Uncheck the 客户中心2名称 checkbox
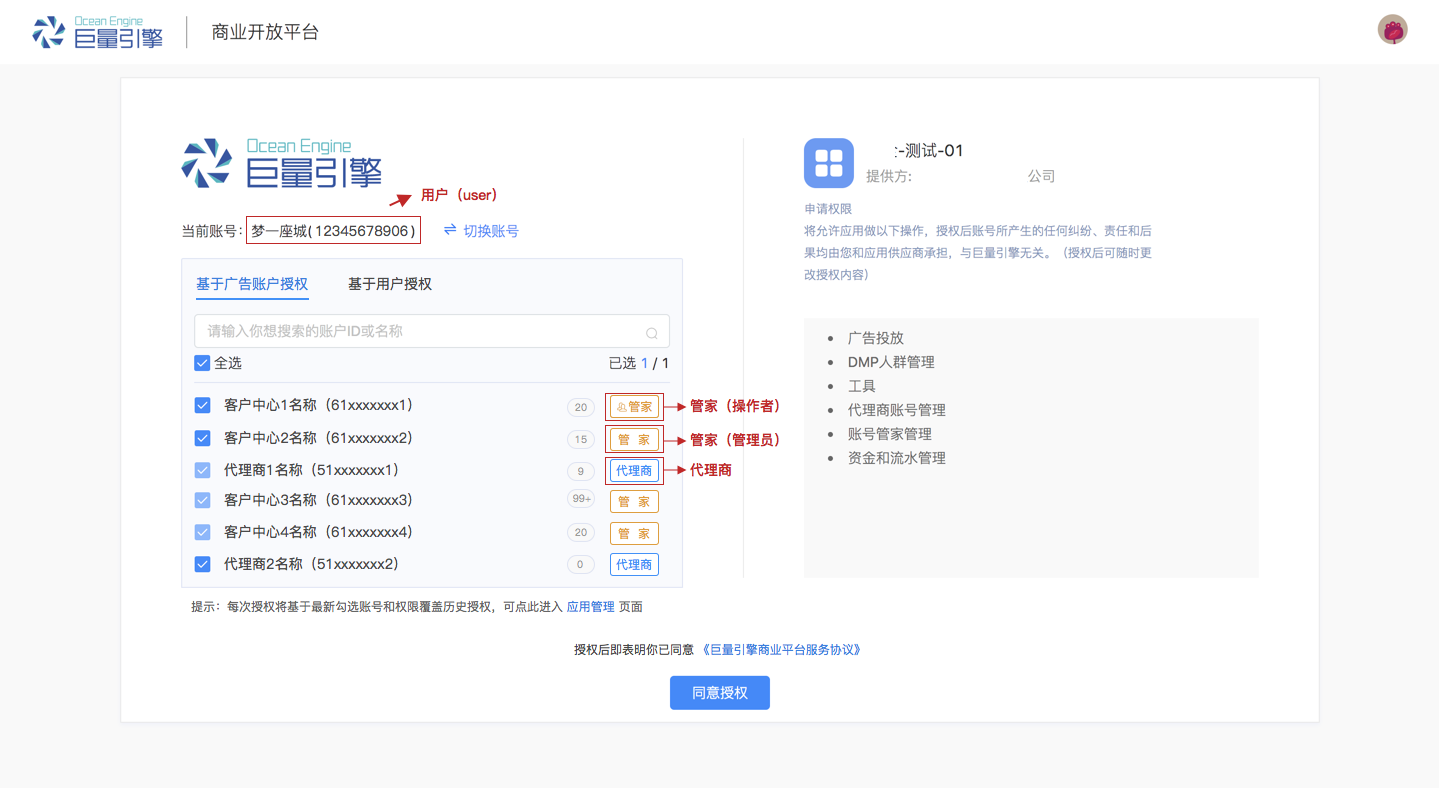Image resolution: width=1439 pixels, height=788 pixels. 203,438
